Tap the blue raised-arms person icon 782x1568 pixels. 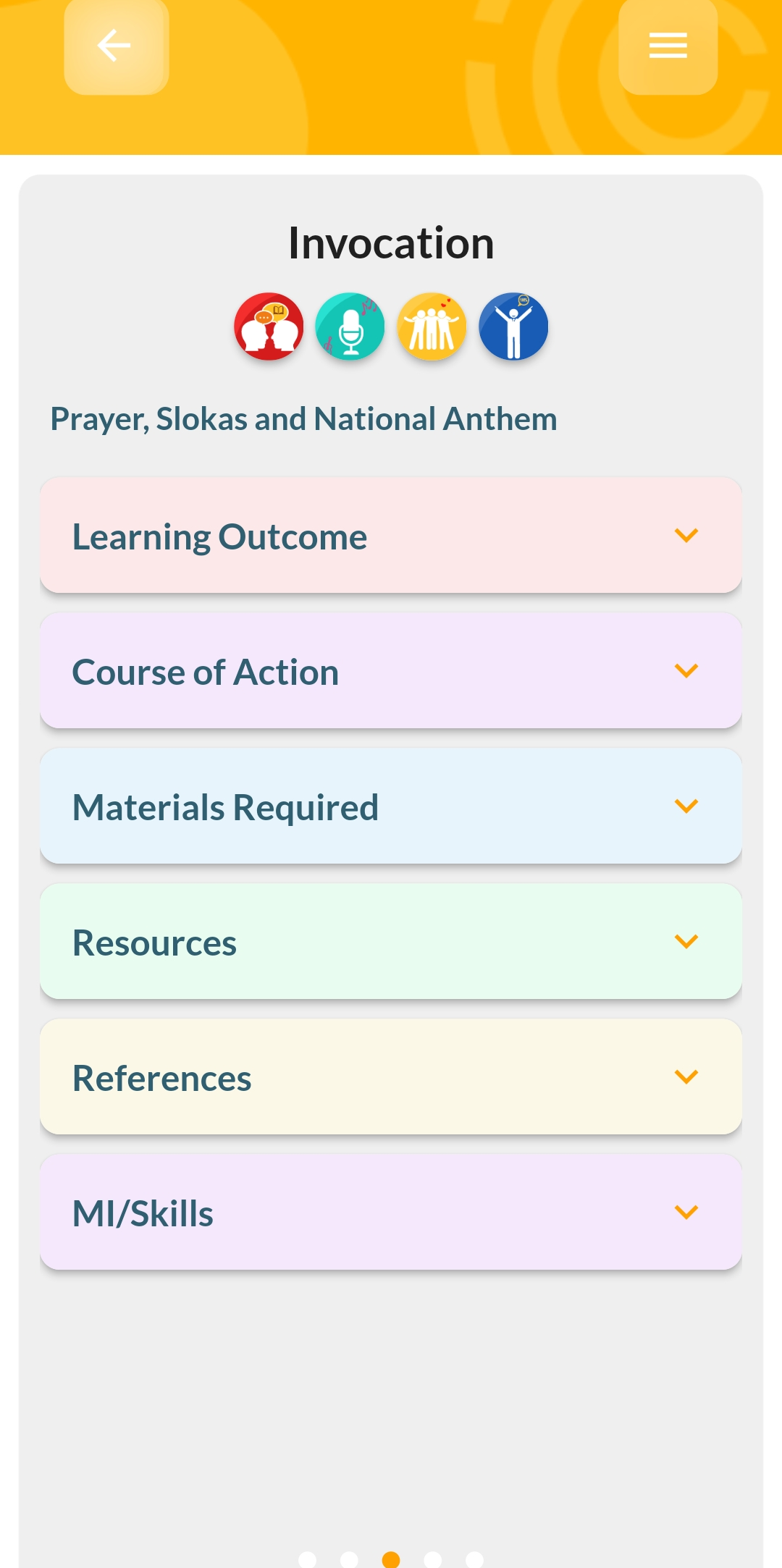[x=513, y=326]
